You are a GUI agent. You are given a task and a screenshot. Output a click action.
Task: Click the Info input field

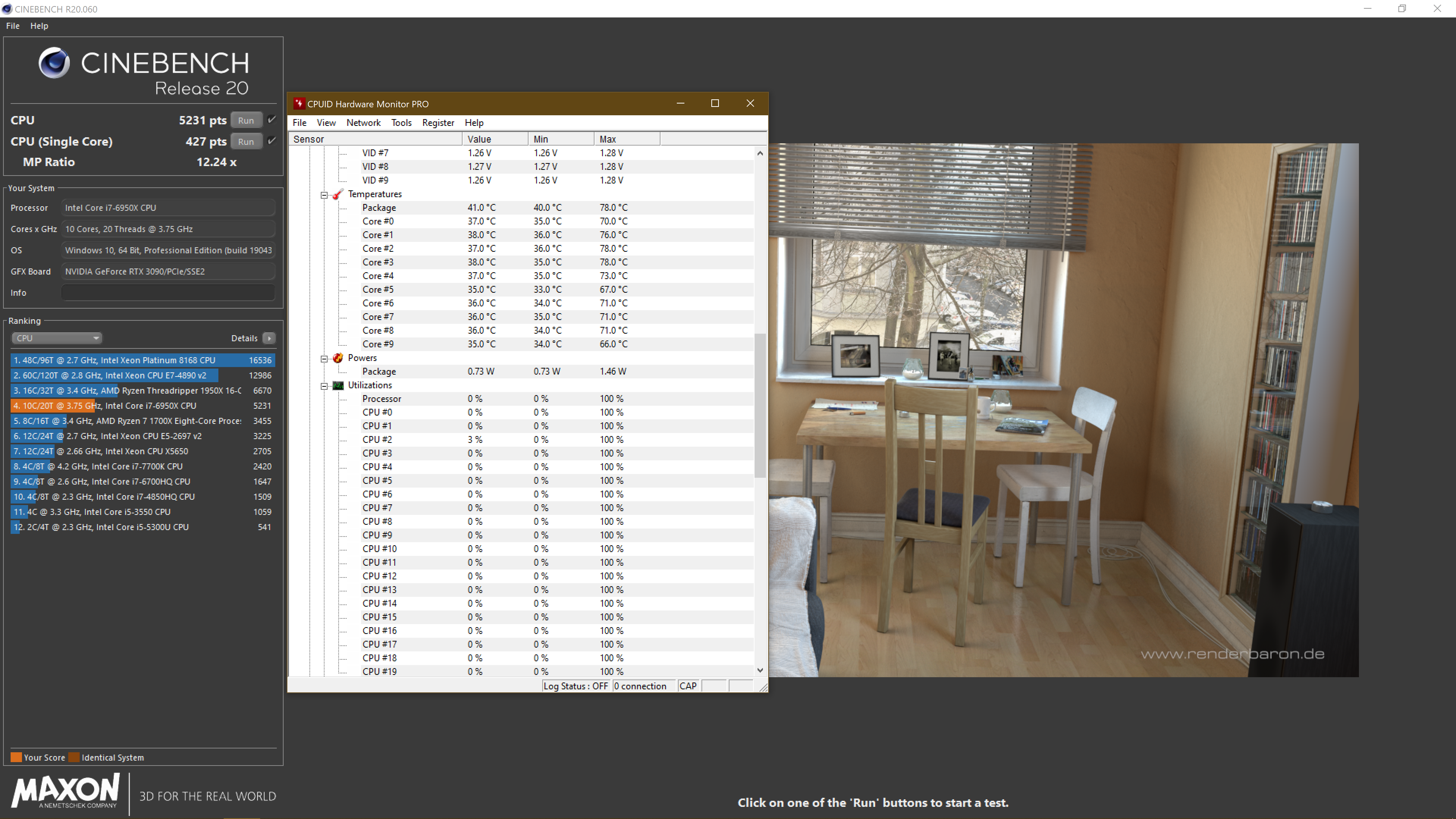click(168, 293)
